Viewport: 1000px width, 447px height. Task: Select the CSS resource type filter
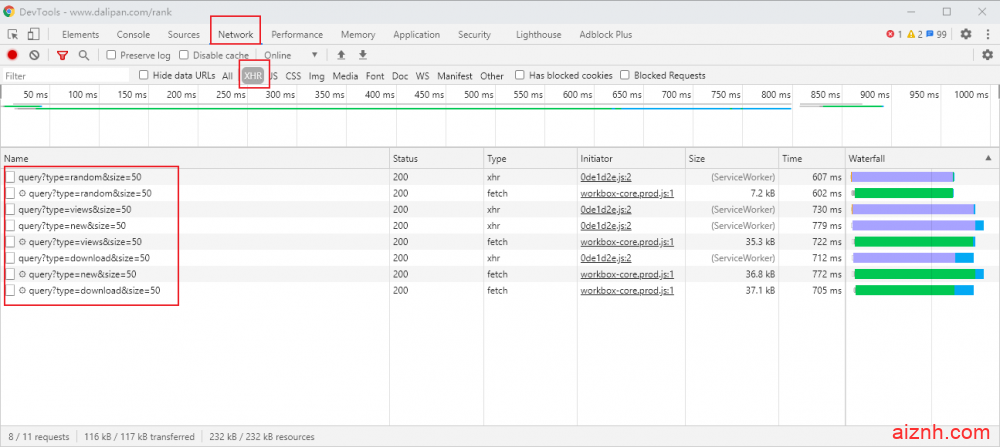(293, 75)
